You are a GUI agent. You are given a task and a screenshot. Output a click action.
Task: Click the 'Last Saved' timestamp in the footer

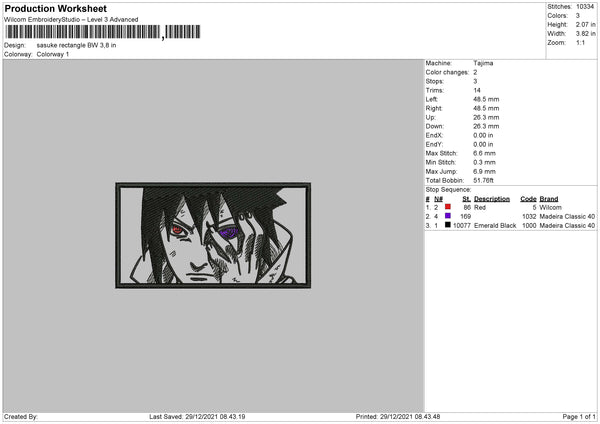[197, 417]
